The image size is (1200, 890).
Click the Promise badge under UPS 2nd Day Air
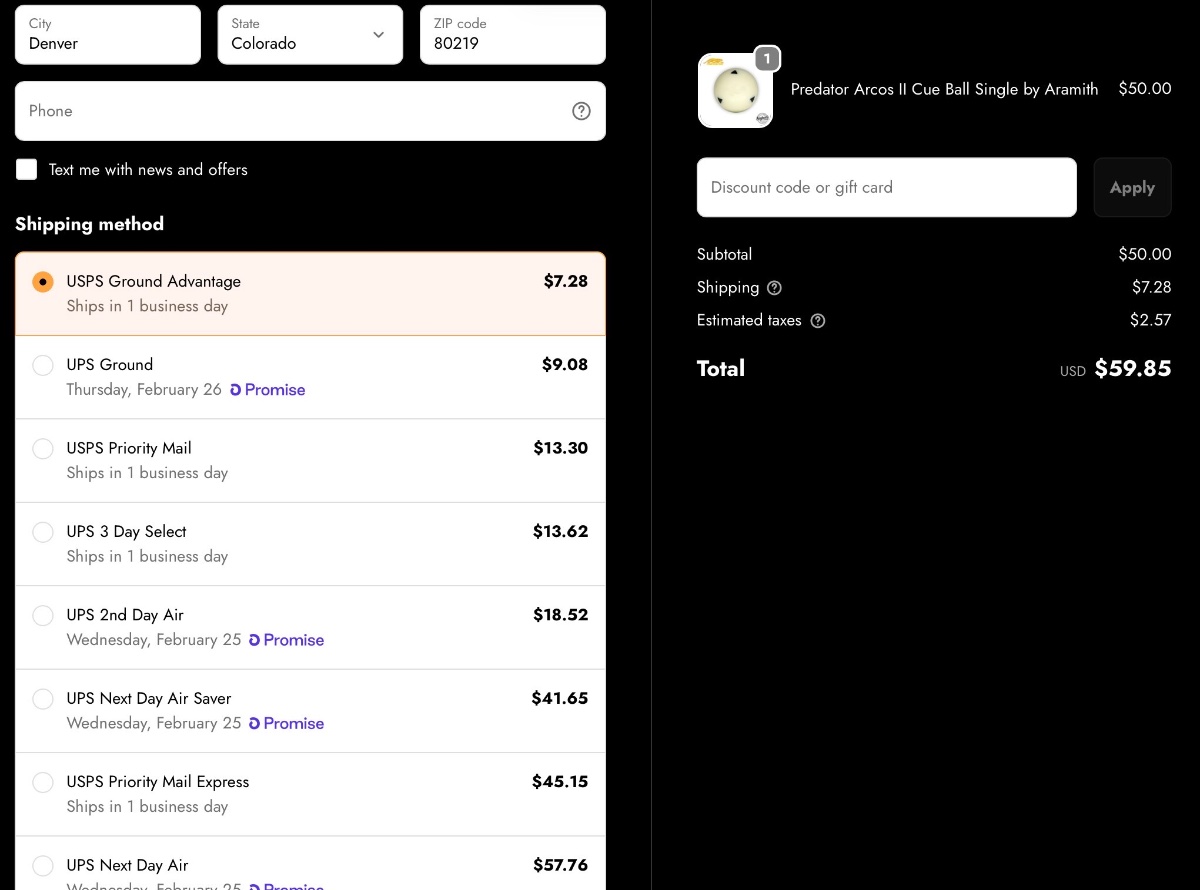[287, 640]
